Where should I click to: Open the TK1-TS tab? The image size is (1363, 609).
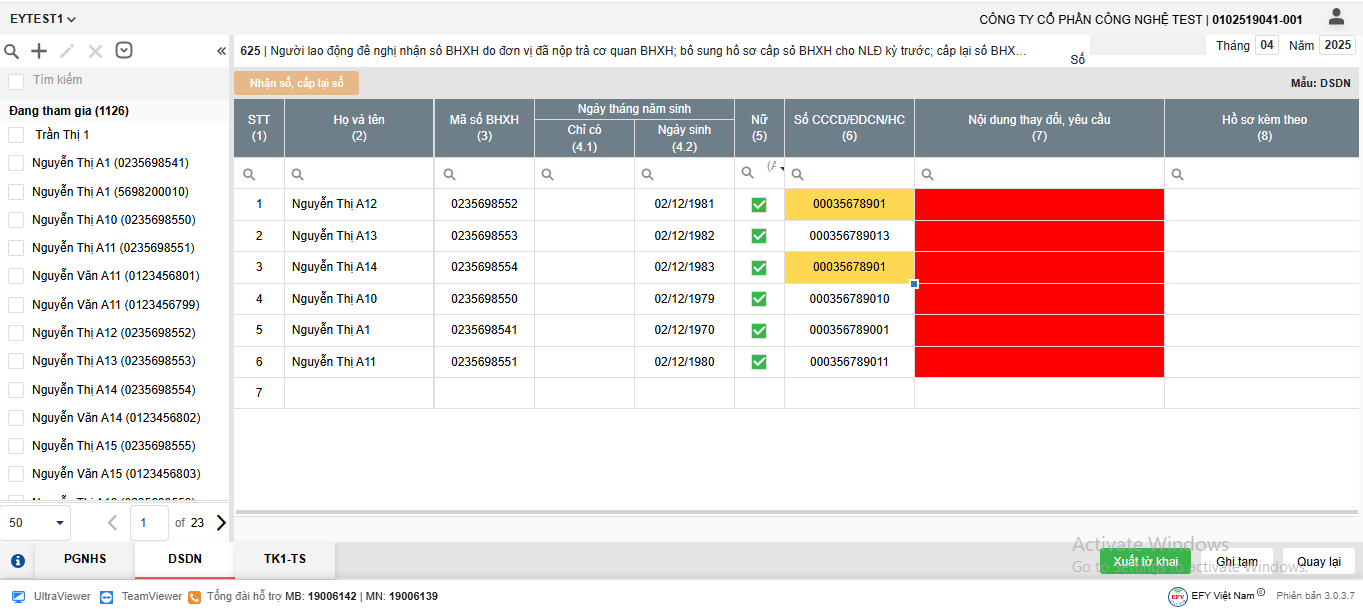(x=285, y=560)
